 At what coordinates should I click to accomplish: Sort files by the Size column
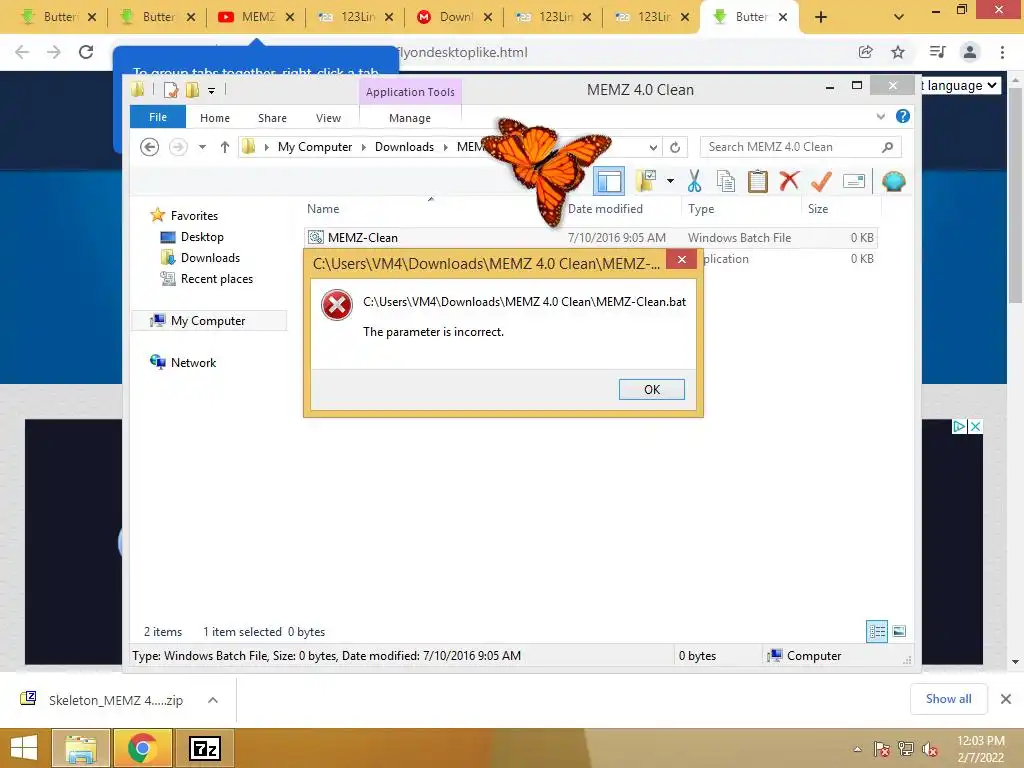point(818,208)
